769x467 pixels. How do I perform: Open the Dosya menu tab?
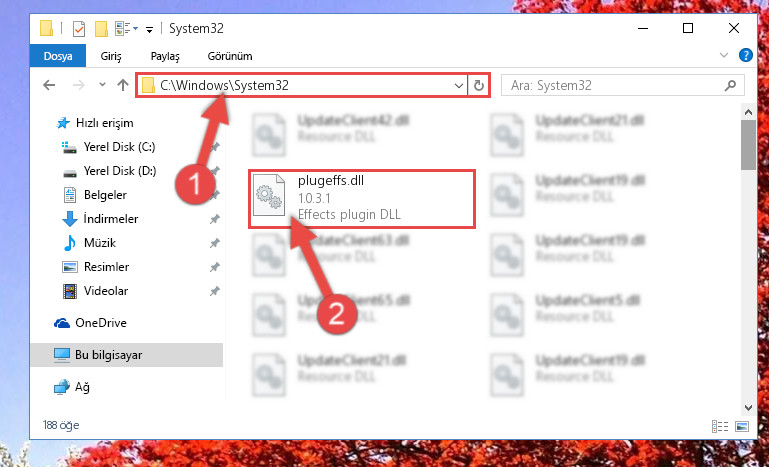58,56
